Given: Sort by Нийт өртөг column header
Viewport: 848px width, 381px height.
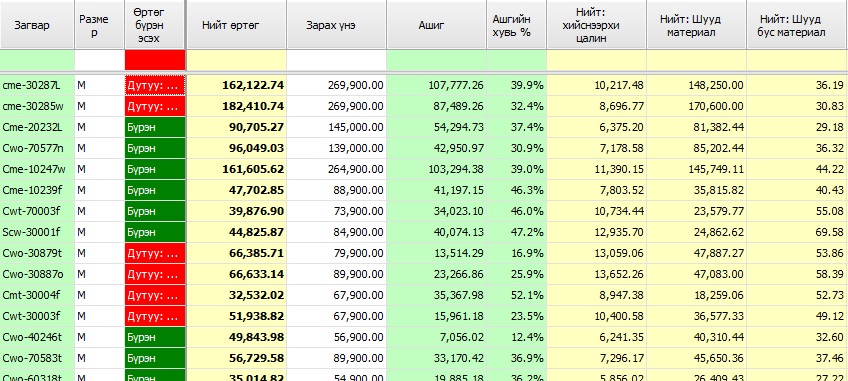Looking at the screenshot, I should [236, 25].
